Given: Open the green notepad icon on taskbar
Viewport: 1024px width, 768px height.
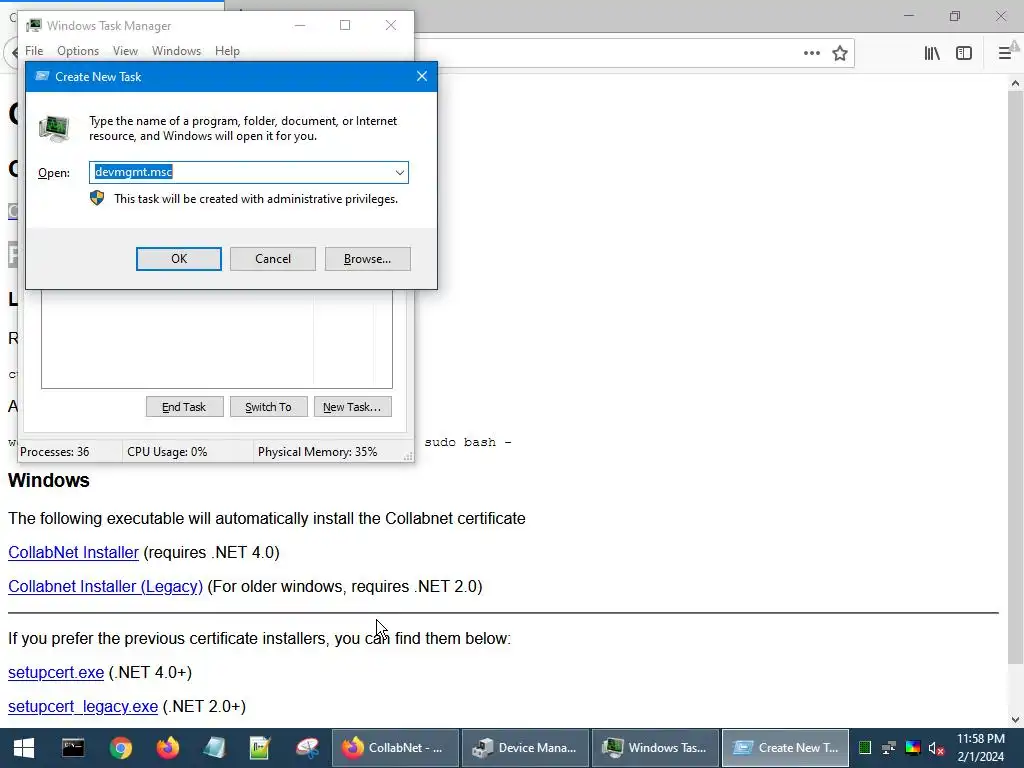Looking at the screenshot, I should [x=260, y=748].
